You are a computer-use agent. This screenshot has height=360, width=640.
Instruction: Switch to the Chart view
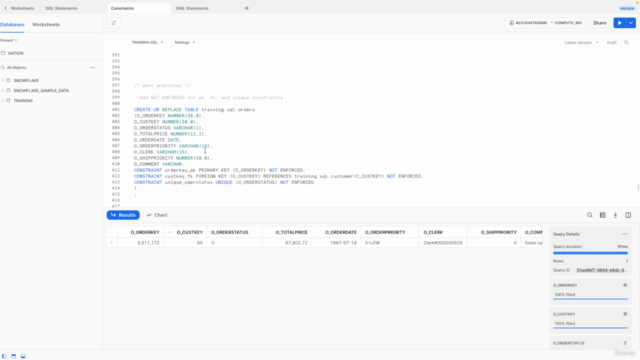coord(157,215)
